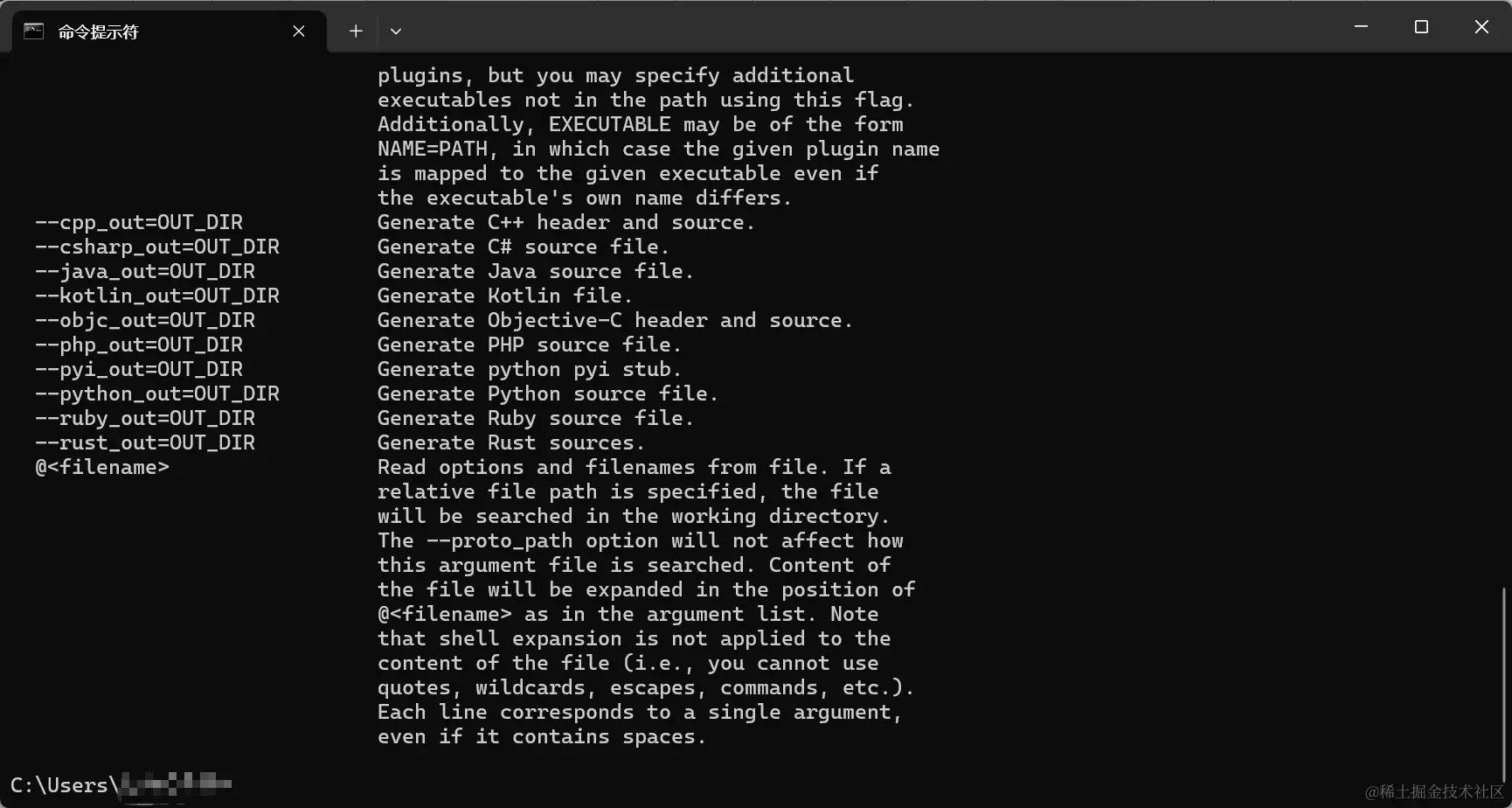The image size is (1512, 808).
Task: Close the terminal window
Action: coord(1481,27)
